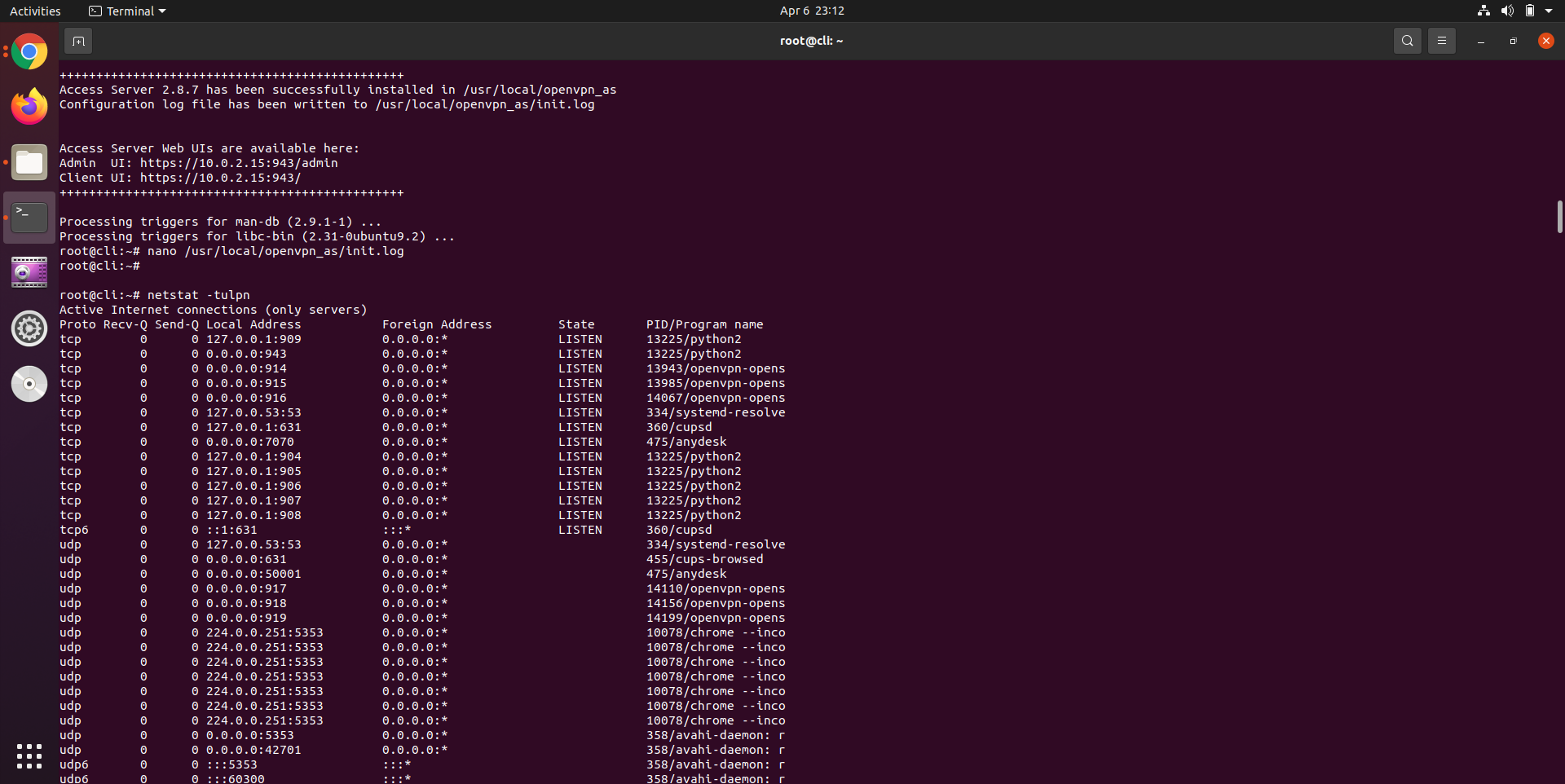The image size is (1565, 784).
Task: Click the volume speaker icon
Action: tap(1507, 11)
